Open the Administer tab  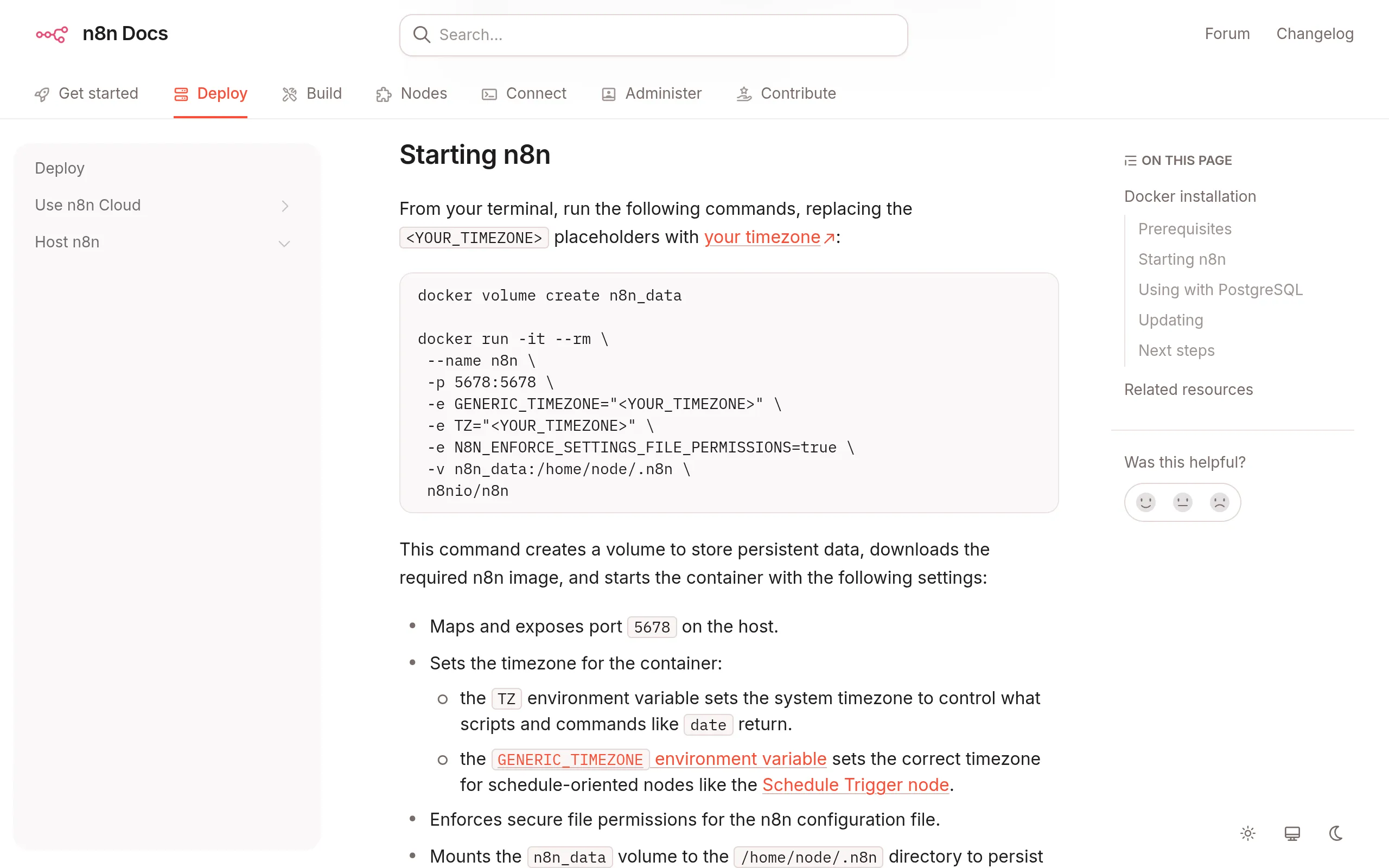(x=652, y=93)
